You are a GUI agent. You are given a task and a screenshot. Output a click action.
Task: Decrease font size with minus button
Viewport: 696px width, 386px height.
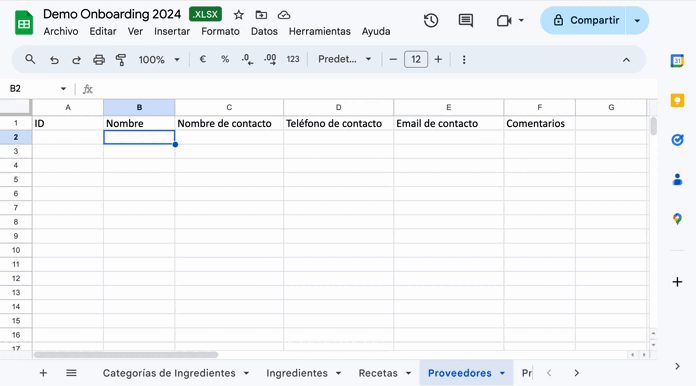393,59
